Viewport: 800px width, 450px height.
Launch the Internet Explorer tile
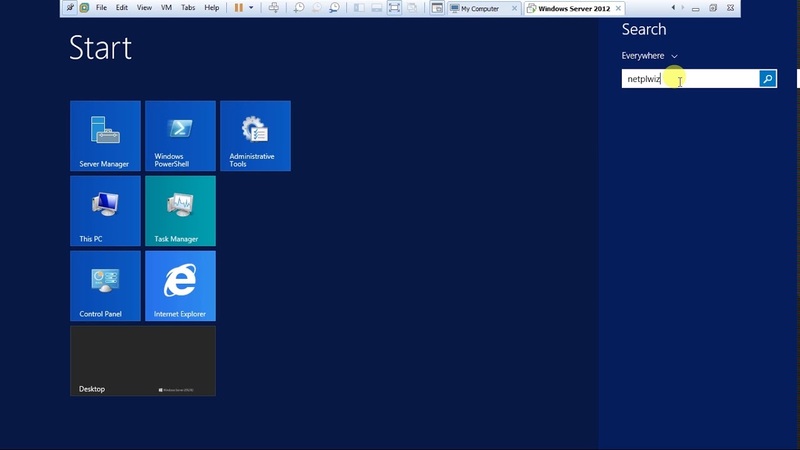point(180,286)
